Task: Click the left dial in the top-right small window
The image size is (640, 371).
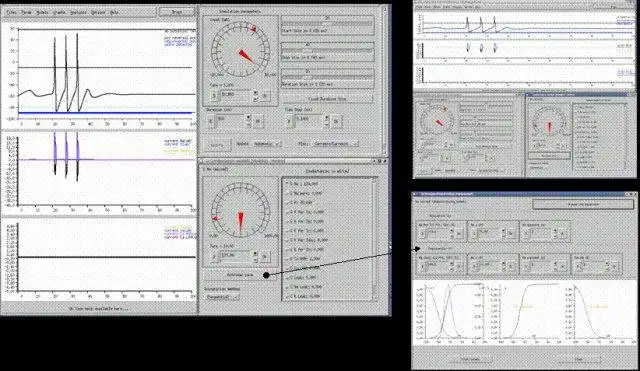Action: point(437,120)
